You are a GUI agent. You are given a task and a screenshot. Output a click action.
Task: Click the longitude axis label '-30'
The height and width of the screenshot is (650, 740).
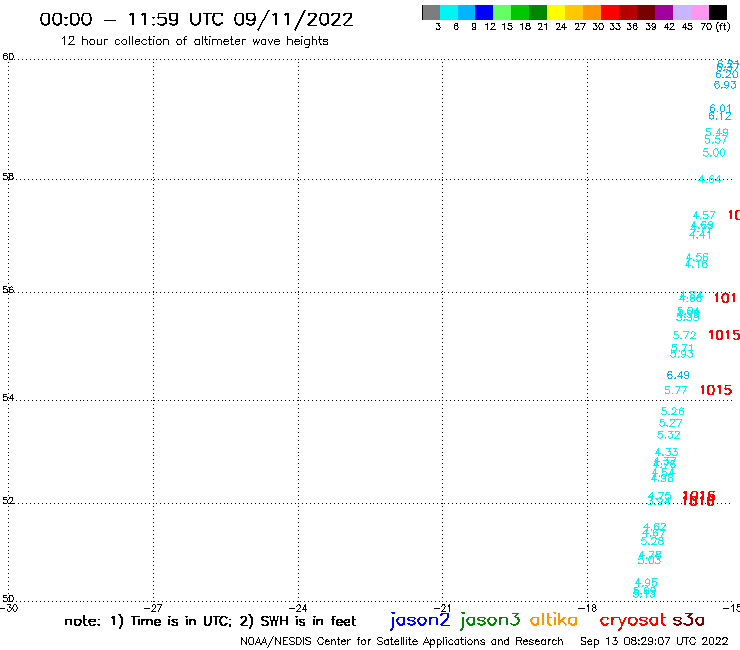[x=9, y=608]
